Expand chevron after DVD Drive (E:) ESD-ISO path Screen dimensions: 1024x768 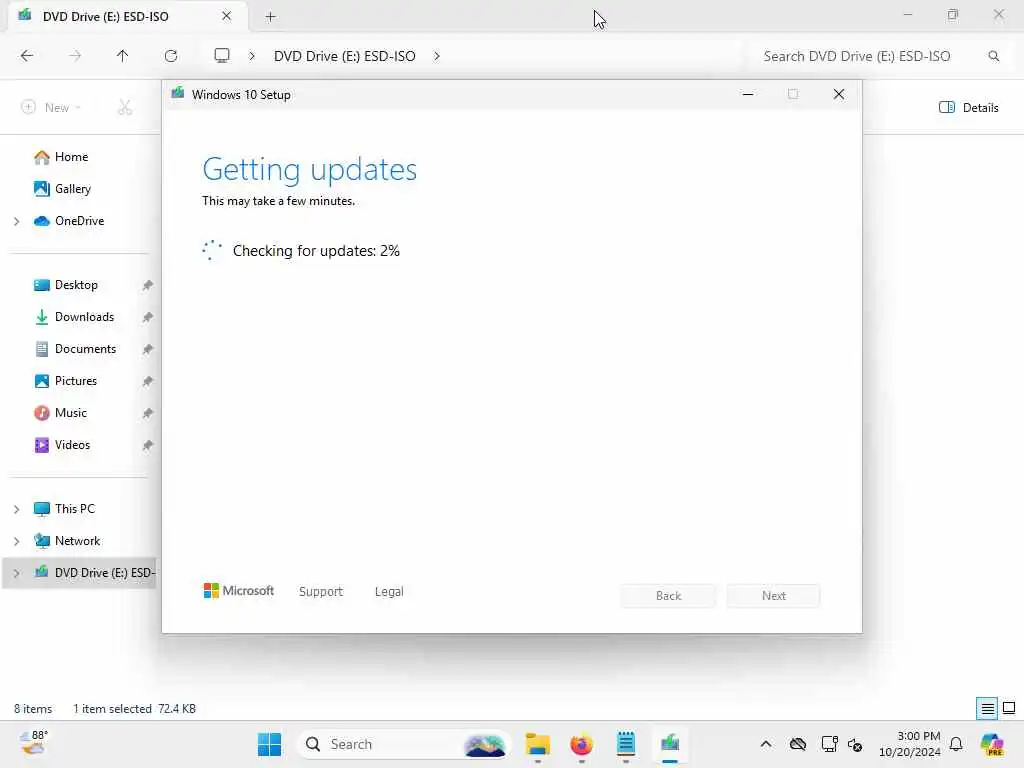point(437,56)
